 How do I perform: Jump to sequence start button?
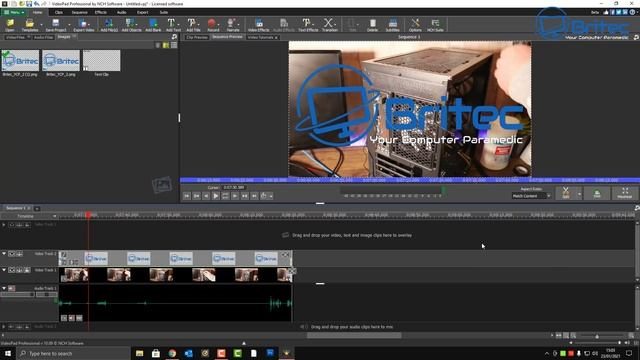click(187, 196)
